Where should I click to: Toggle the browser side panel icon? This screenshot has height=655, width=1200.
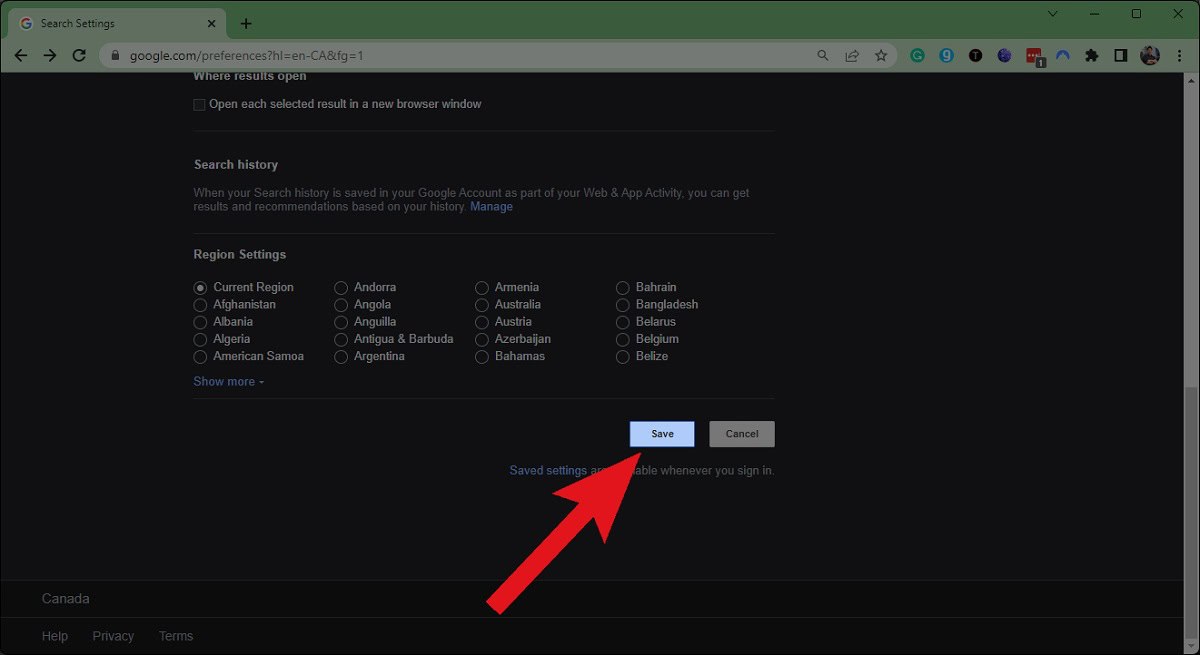(1121, 56)
